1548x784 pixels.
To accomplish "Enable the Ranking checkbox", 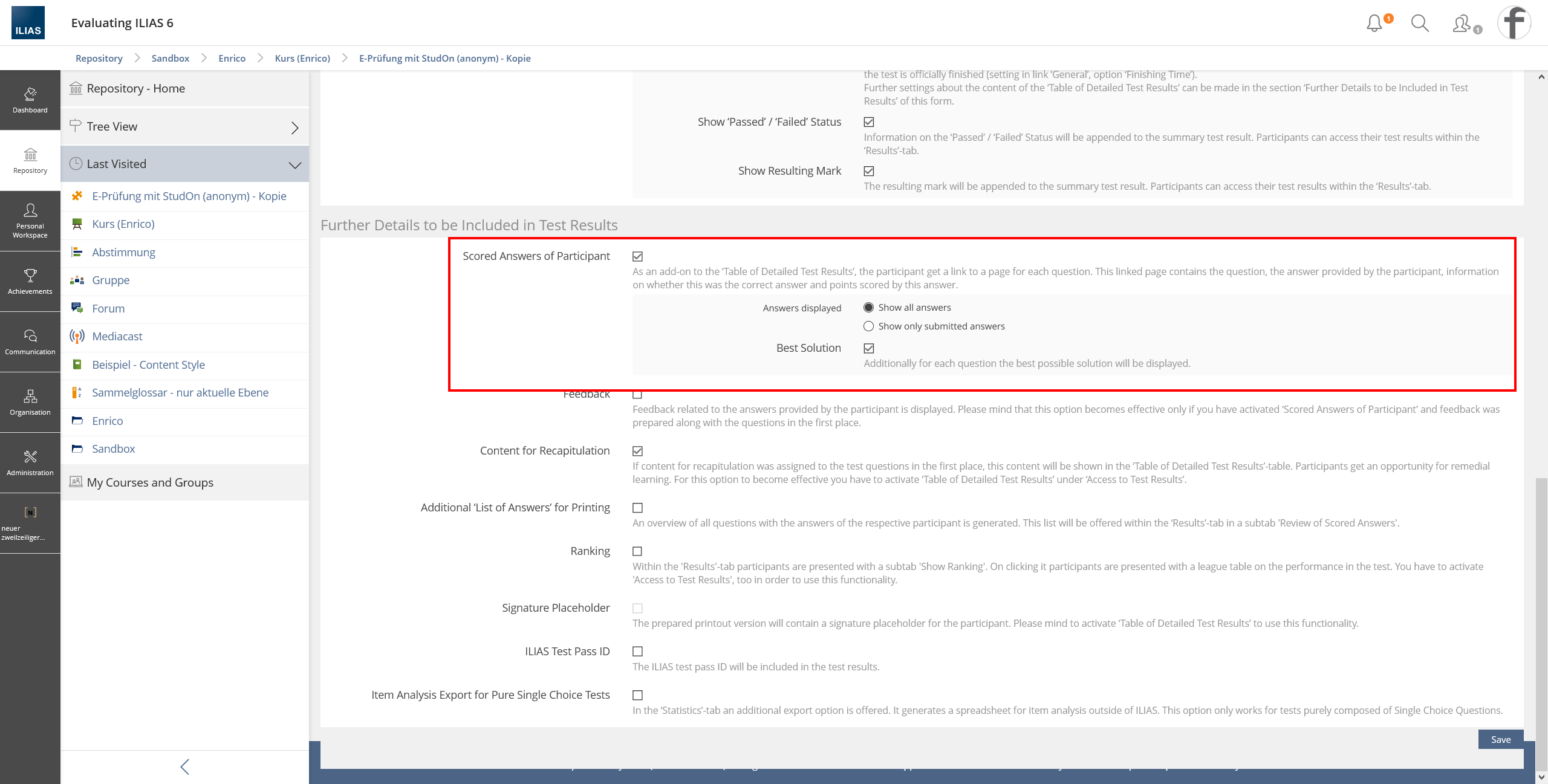I will coord(637,551).
